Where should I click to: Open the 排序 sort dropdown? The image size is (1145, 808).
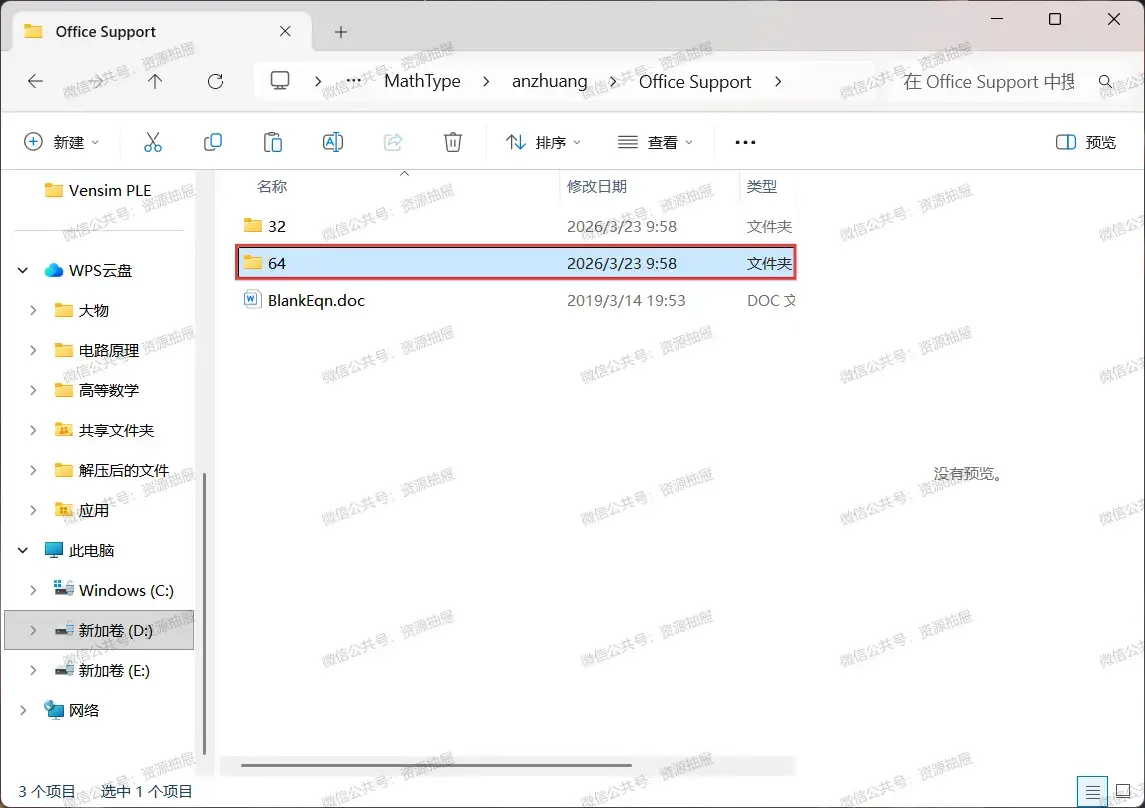point(544,142)
